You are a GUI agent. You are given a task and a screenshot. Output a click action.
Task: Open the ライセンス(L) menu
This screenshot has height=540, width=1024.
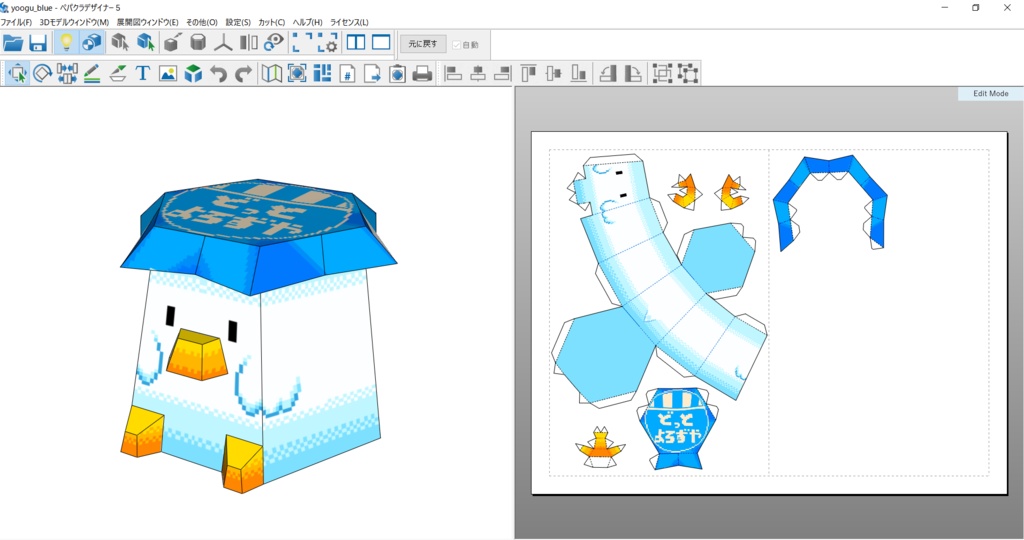349,22
